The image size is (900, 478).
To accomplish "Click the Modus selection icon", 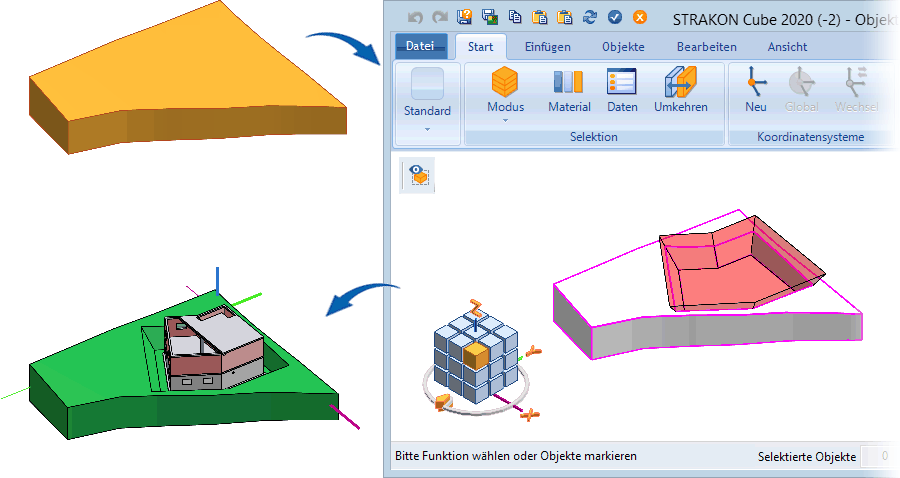I will pyautogui.click(x=505, y=84).
